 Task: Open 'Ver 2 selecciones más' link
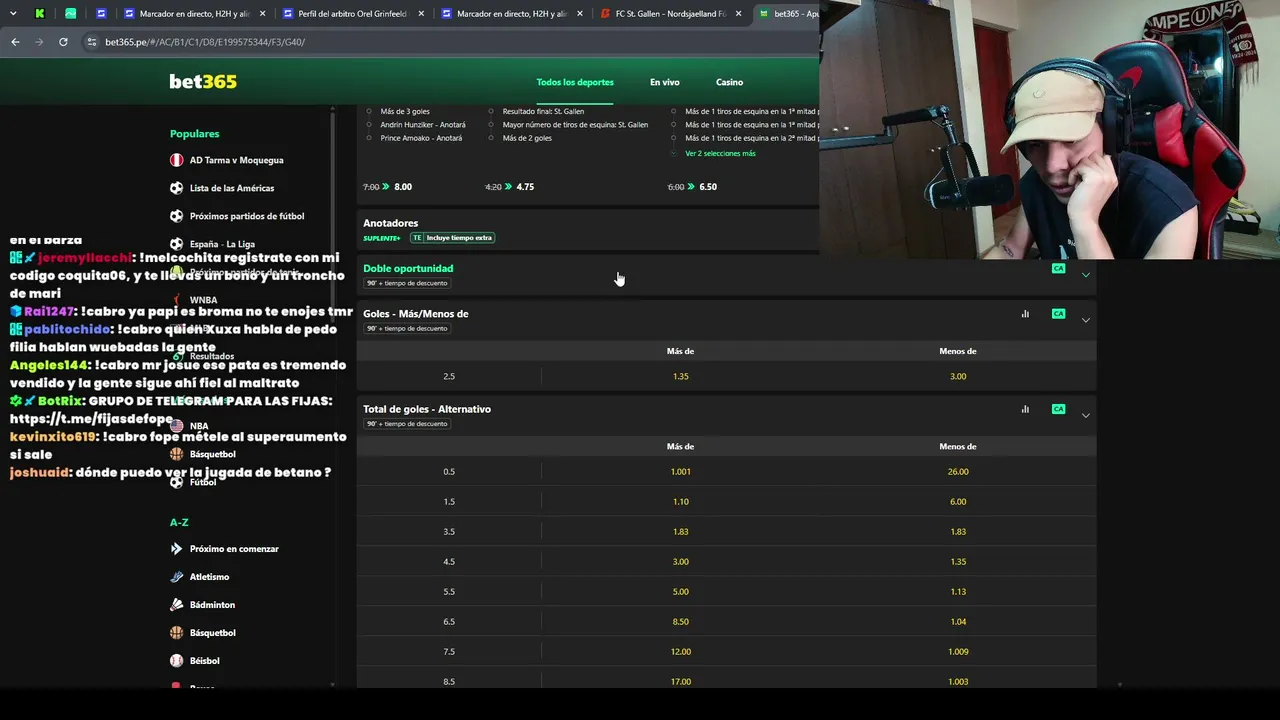[720, 153]
